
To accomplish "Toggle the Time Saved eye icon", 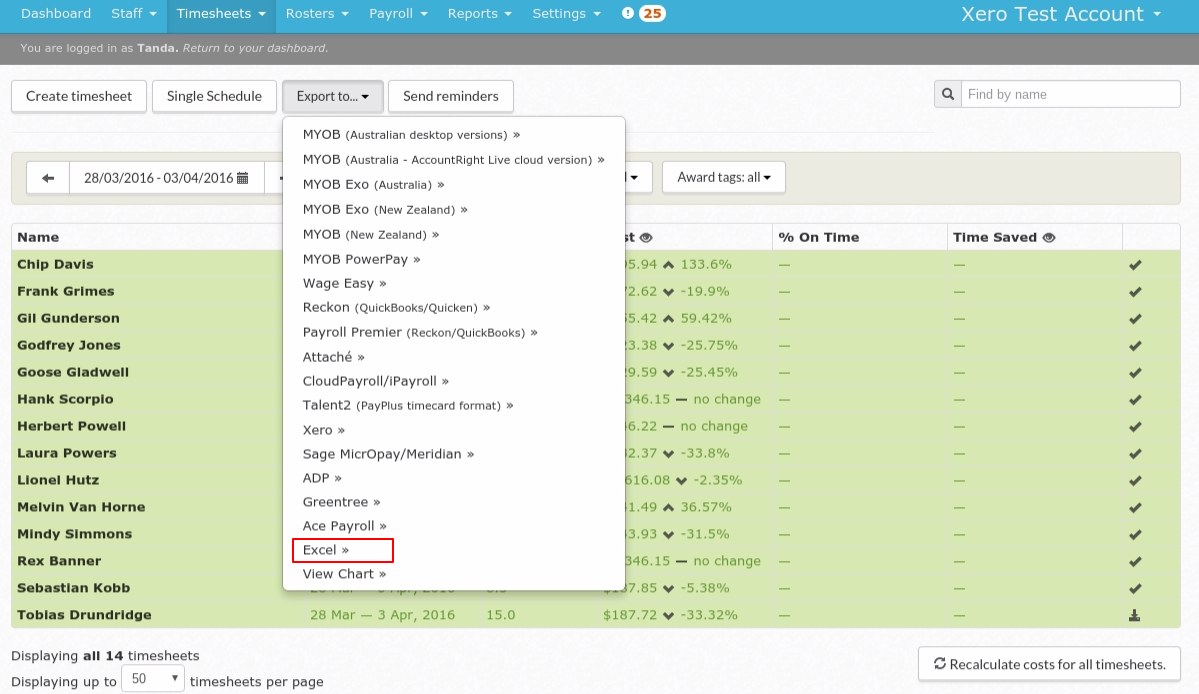I will [1049, 238].
